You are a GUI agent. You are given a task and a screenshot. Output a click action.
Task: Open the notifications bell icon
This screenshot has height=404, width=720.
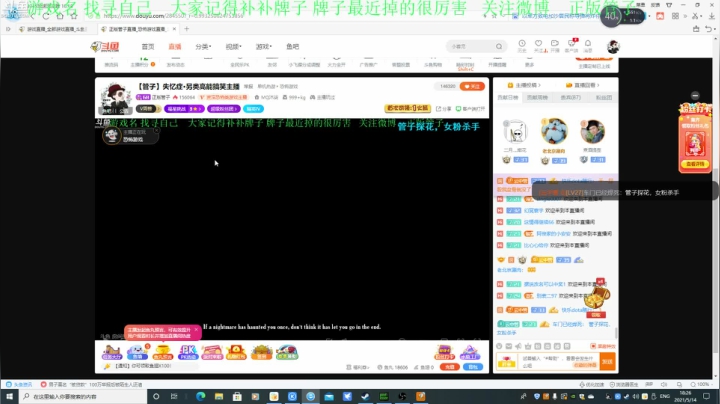588,45
